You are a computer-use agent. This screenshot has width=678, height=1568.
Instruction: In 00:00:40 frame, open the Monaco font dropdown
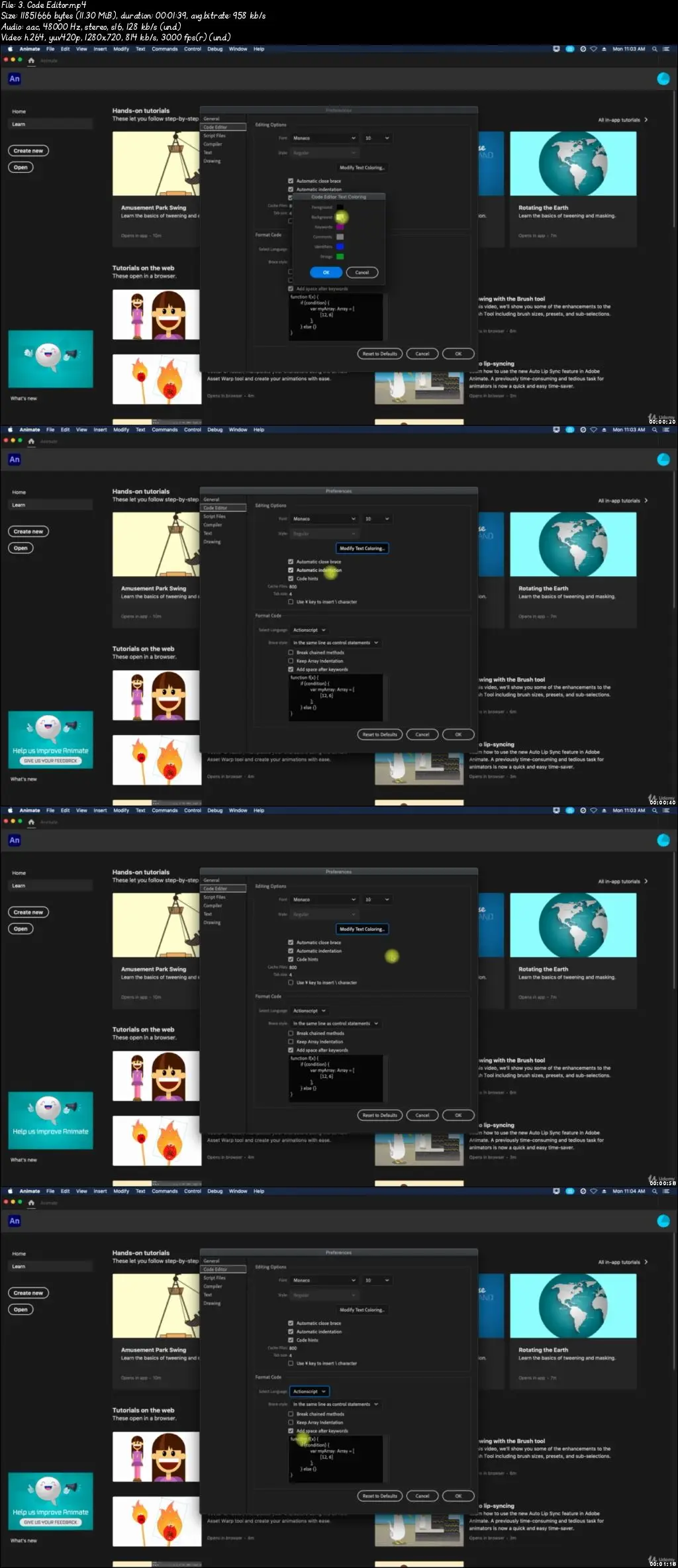click(x=324, y=518)
